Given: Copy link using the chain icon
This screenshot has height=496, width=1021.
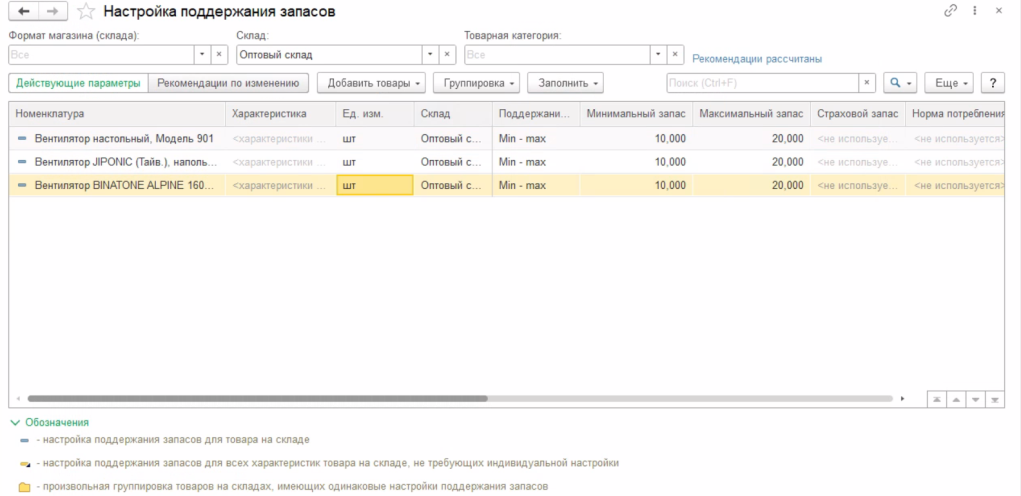Looking at the screenshot, I should [x=950, y=10].
